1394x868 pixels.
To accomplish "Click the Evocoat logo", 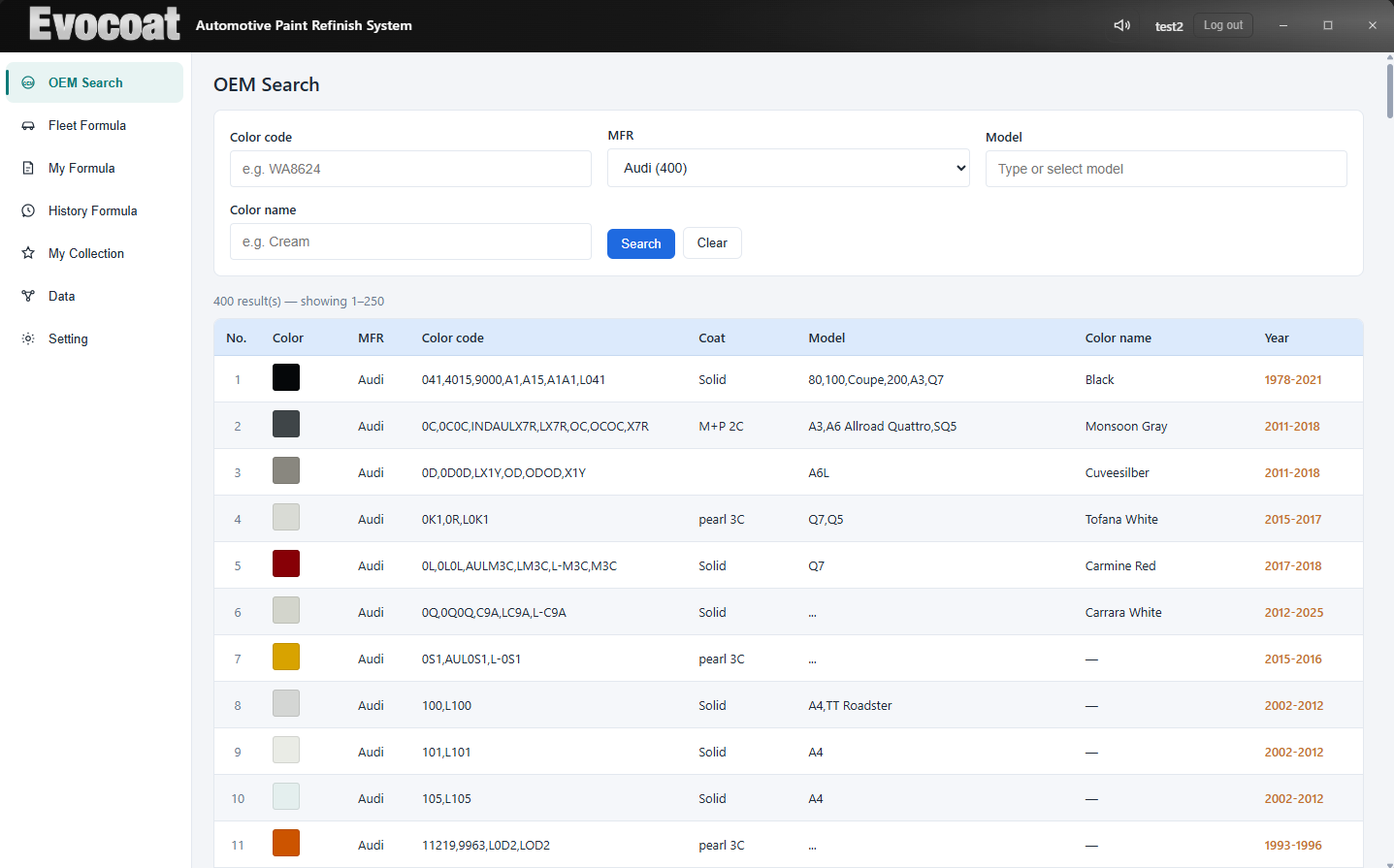I will point(105,24).
